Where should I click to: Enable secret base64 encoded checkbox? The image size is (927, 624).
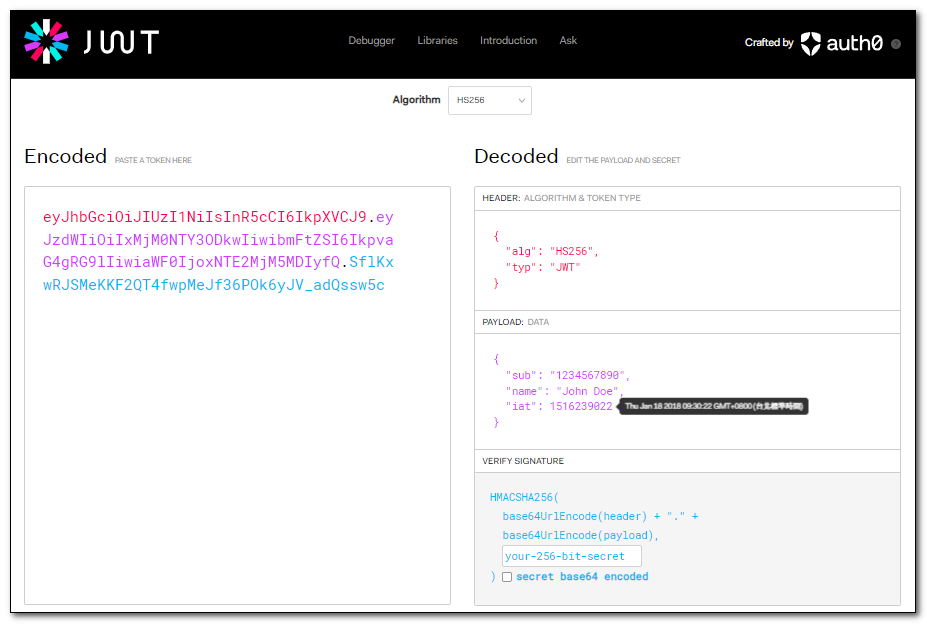(x=507, y=577)
